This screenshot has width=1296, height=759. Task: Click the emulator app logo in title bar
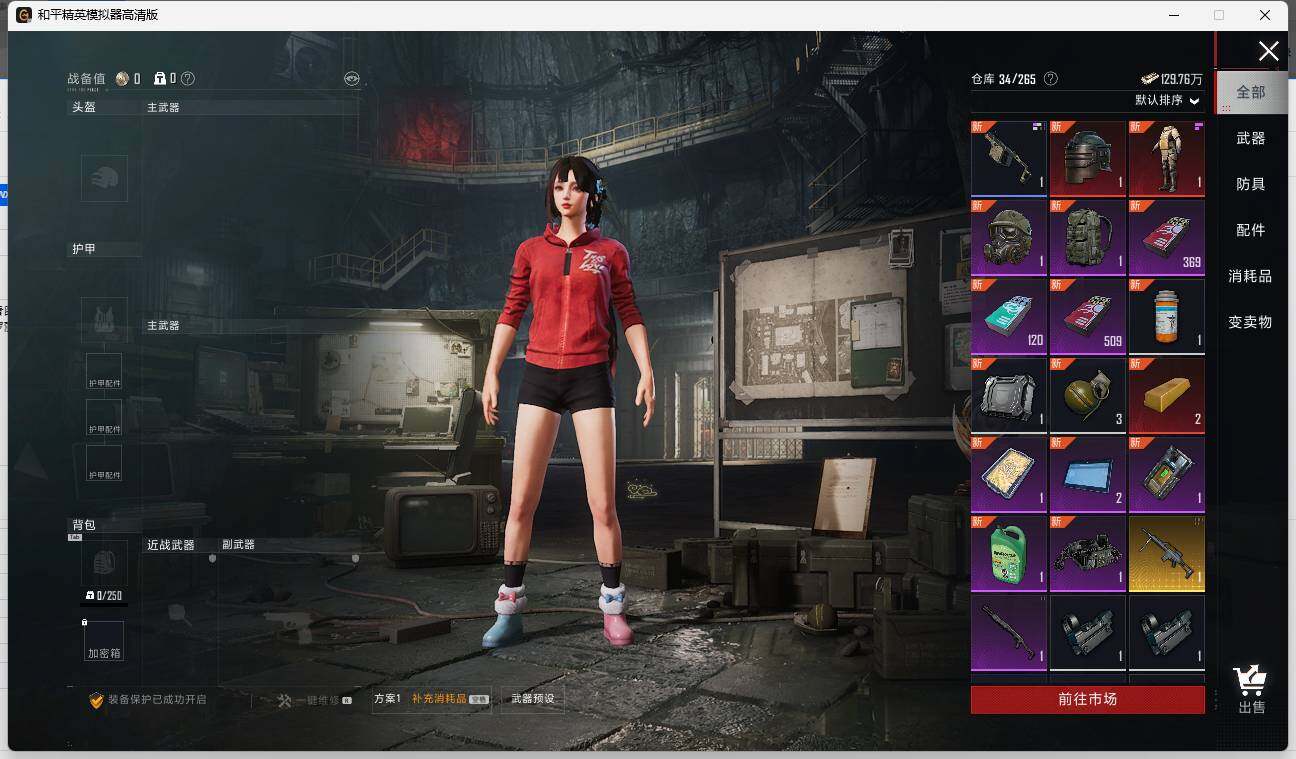pos(23,15)
